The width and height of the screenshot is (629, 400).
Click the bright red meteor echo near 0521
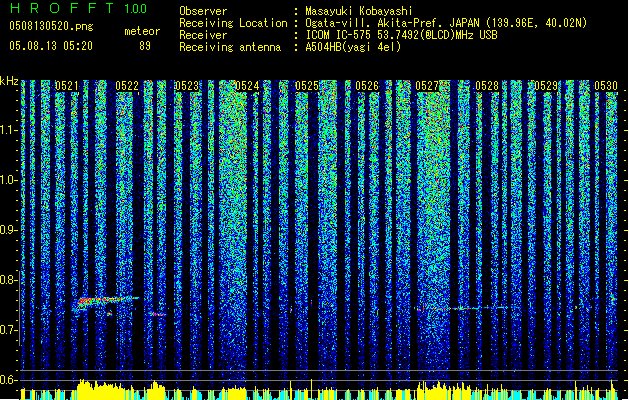pos(106,301)
